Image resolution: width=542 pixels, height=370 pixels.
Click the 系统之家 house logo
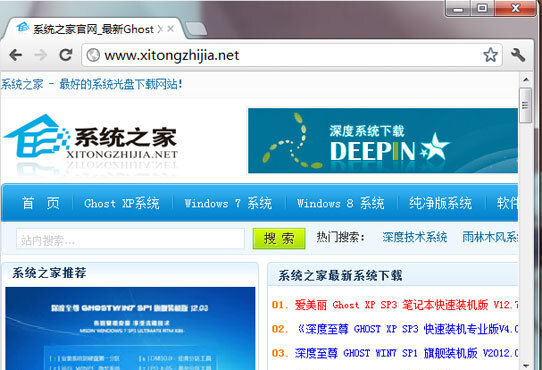91,142
